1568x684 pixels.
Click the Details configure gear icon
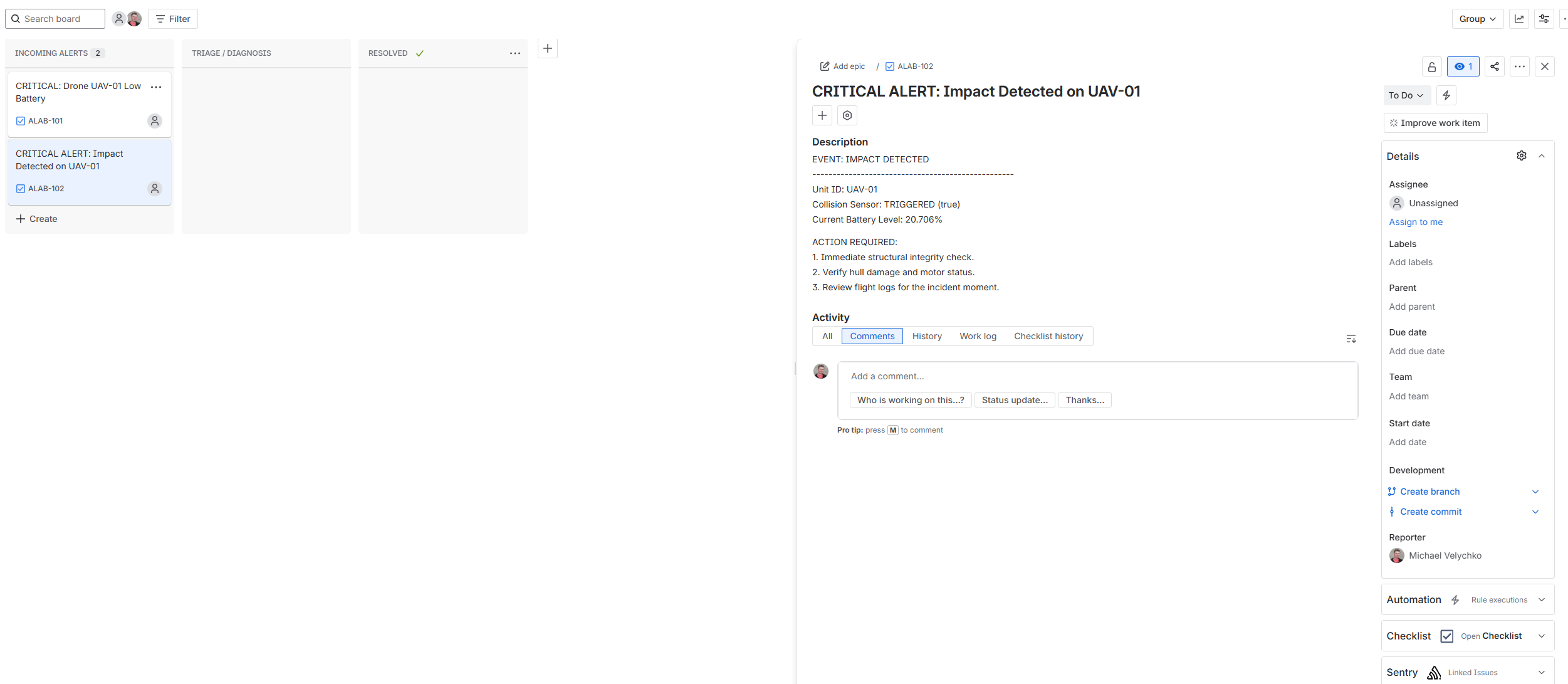1521,156
